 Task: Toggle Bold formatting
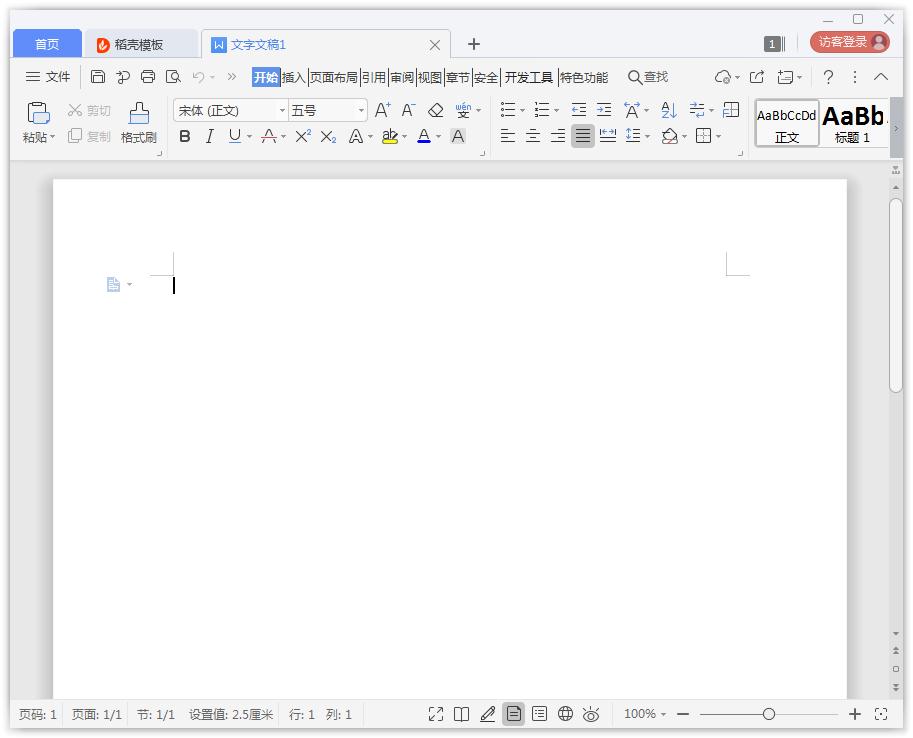click(x=184, y=136)
